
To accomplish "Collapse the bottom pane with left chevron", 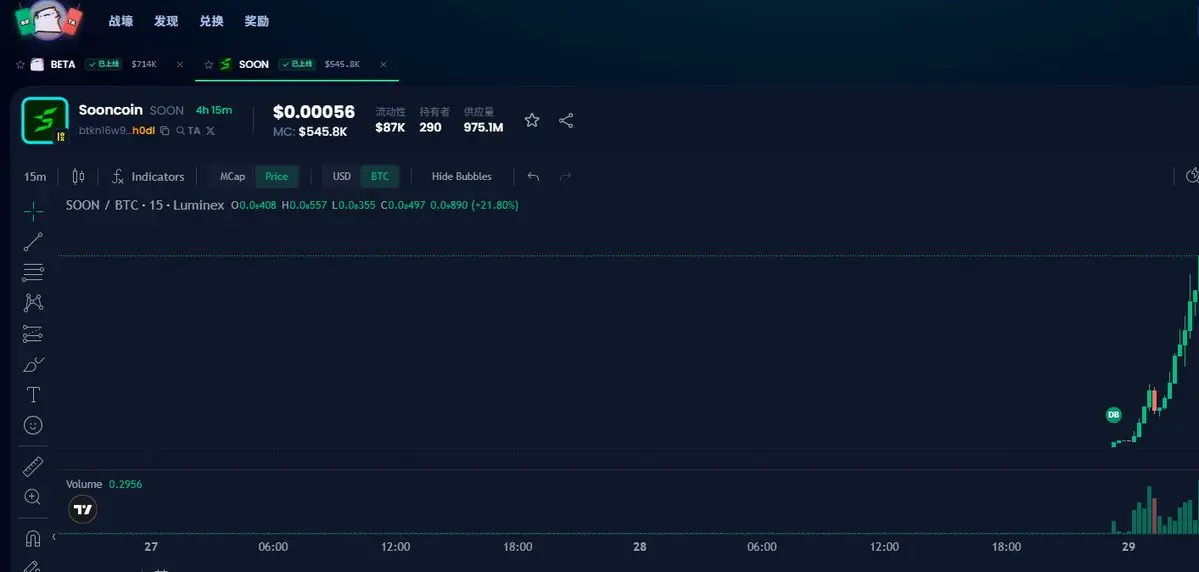I will [54, 537].
